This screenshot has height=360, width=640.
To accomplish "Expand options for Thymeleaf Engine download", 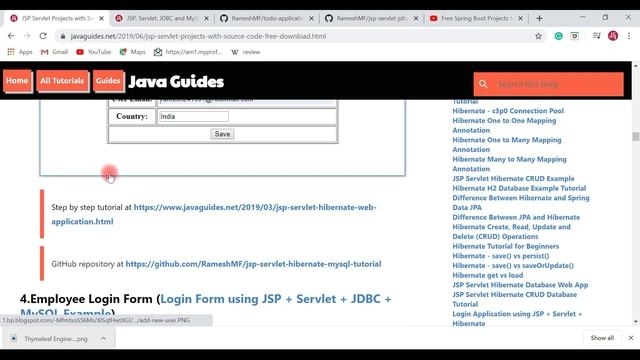I will point(103,338).
